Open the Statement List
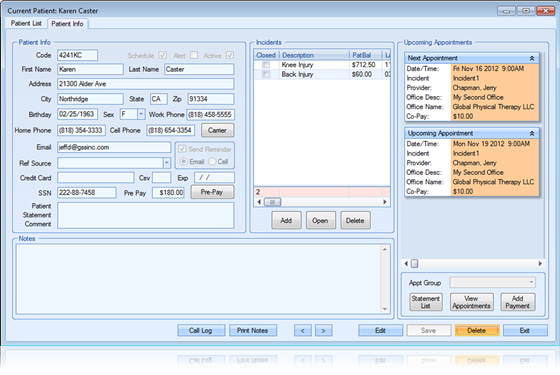This screenshot has height=375, width=560. coord(426,302)
